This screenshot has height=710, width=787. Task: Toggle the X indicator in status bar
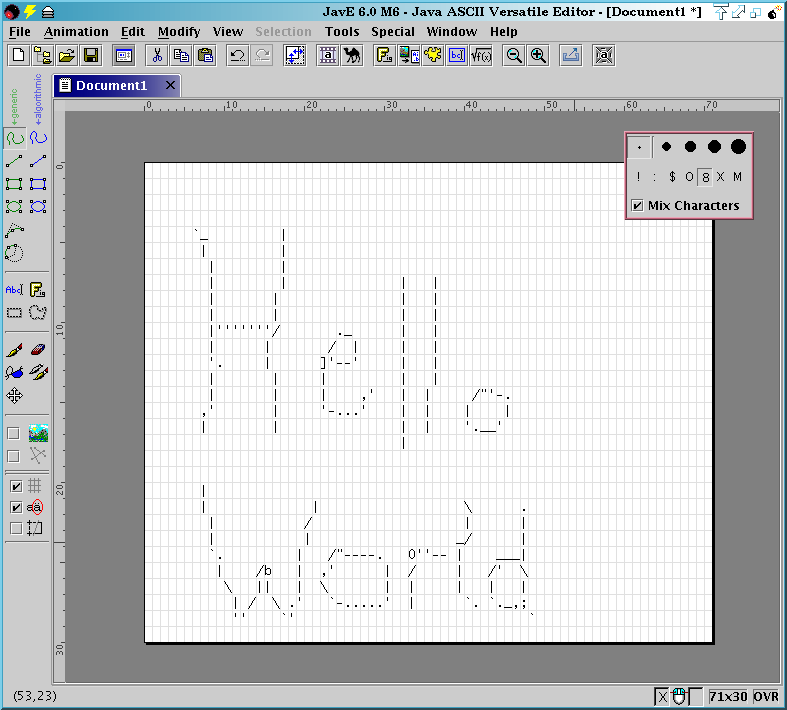(662, 696)
